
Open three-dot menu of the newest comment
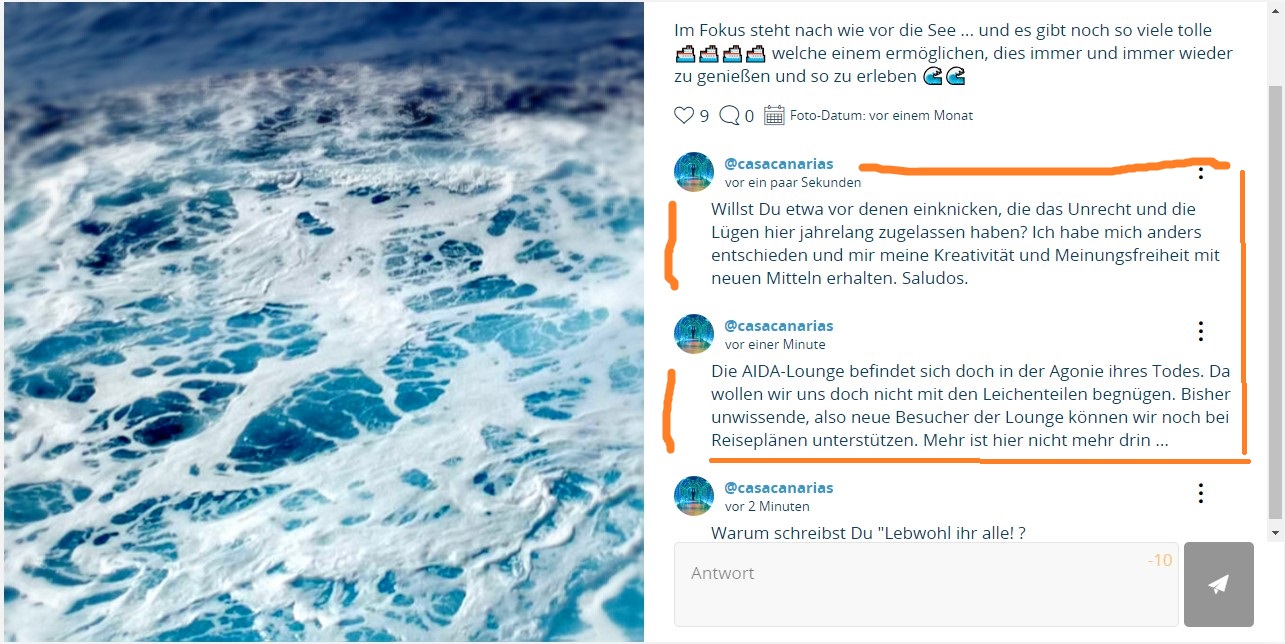(1201, 172)
